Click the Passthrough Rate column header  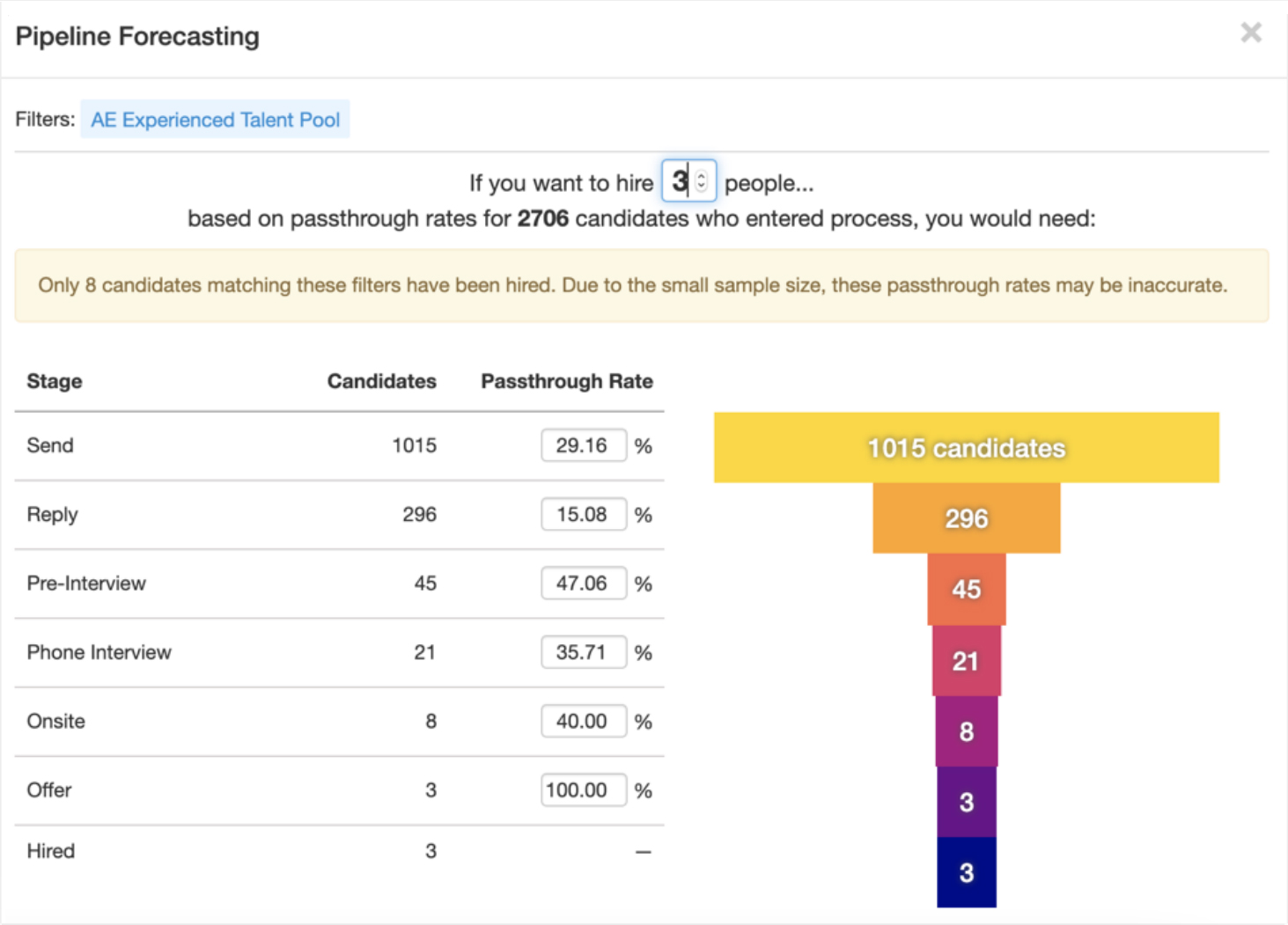[x=566, y=381]
